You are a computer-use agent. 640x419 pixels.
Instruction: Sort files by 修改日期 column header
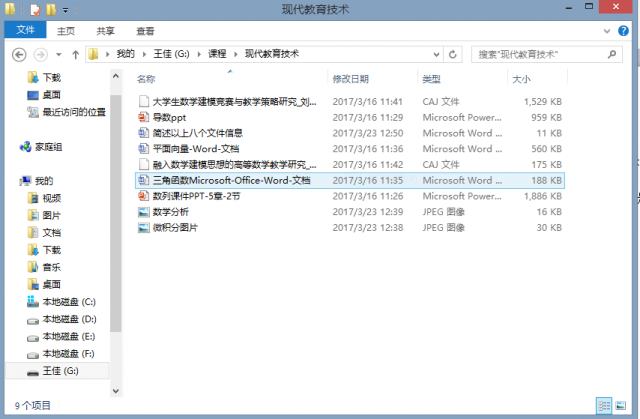click(x=351, y=78)
